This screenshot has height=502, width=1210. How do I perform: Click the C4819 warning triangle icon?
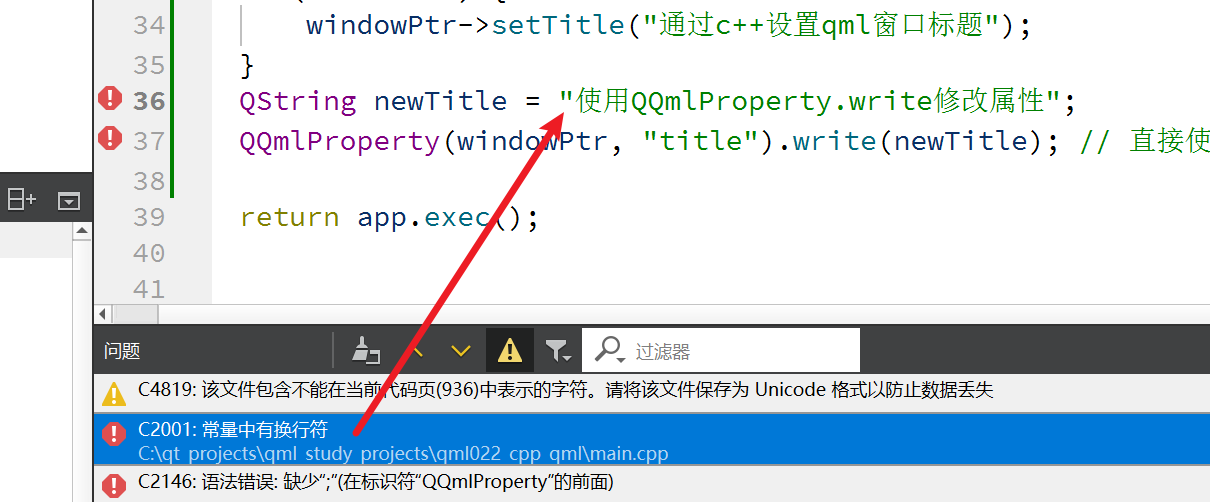pos(113,391)
